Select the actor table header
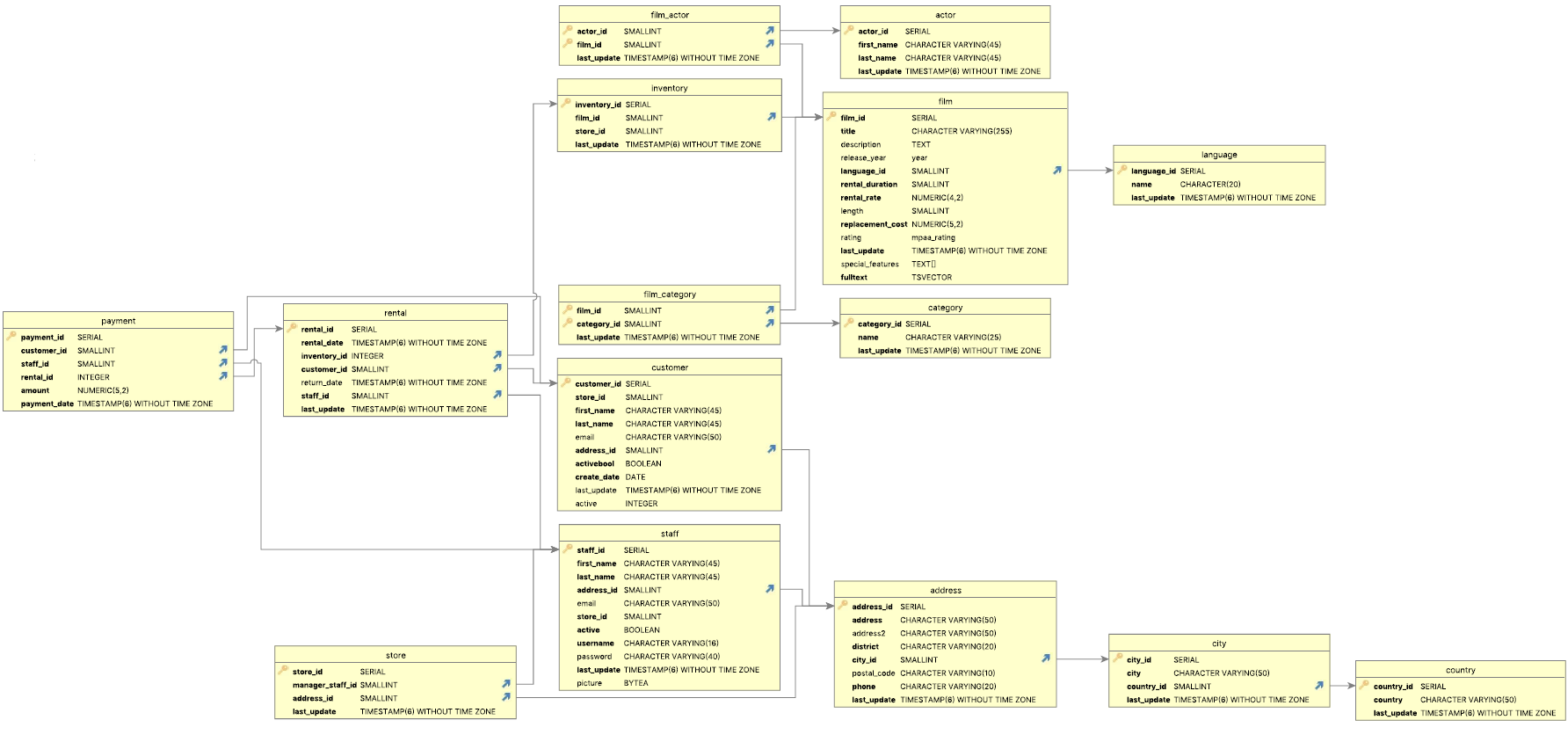The image size is (1568, 742). tap(946, 15)
